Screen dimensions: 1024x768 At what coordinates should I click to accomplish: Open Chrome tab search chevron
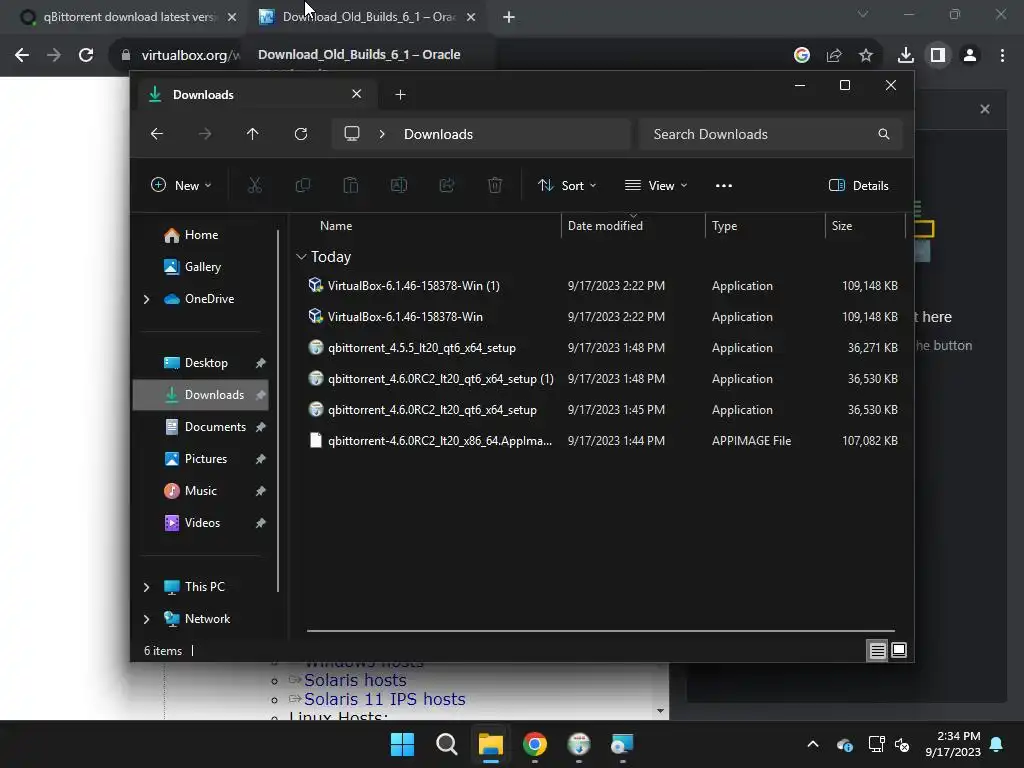pyautogui.click(x=863, y=14)
